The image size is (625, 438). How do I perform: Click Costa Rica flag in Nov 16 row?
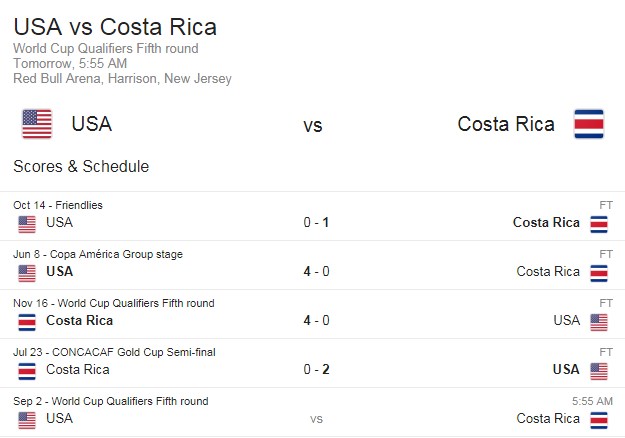27,322
